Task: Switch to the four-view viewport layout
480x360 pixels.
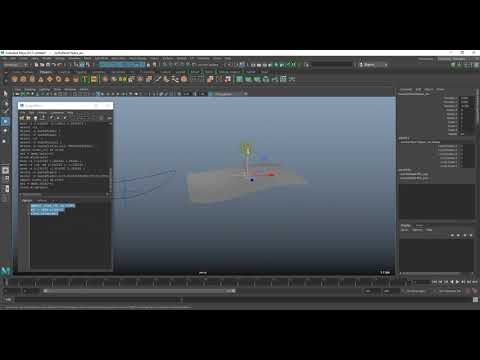Action: tap(5, 179)
